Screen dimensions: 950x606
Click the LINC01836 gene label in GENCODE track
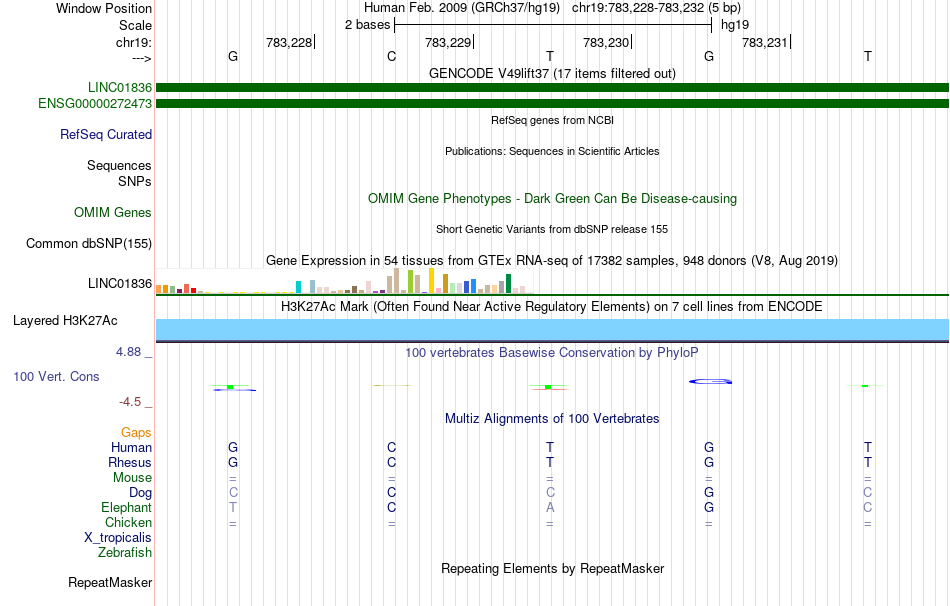(120, 88)
